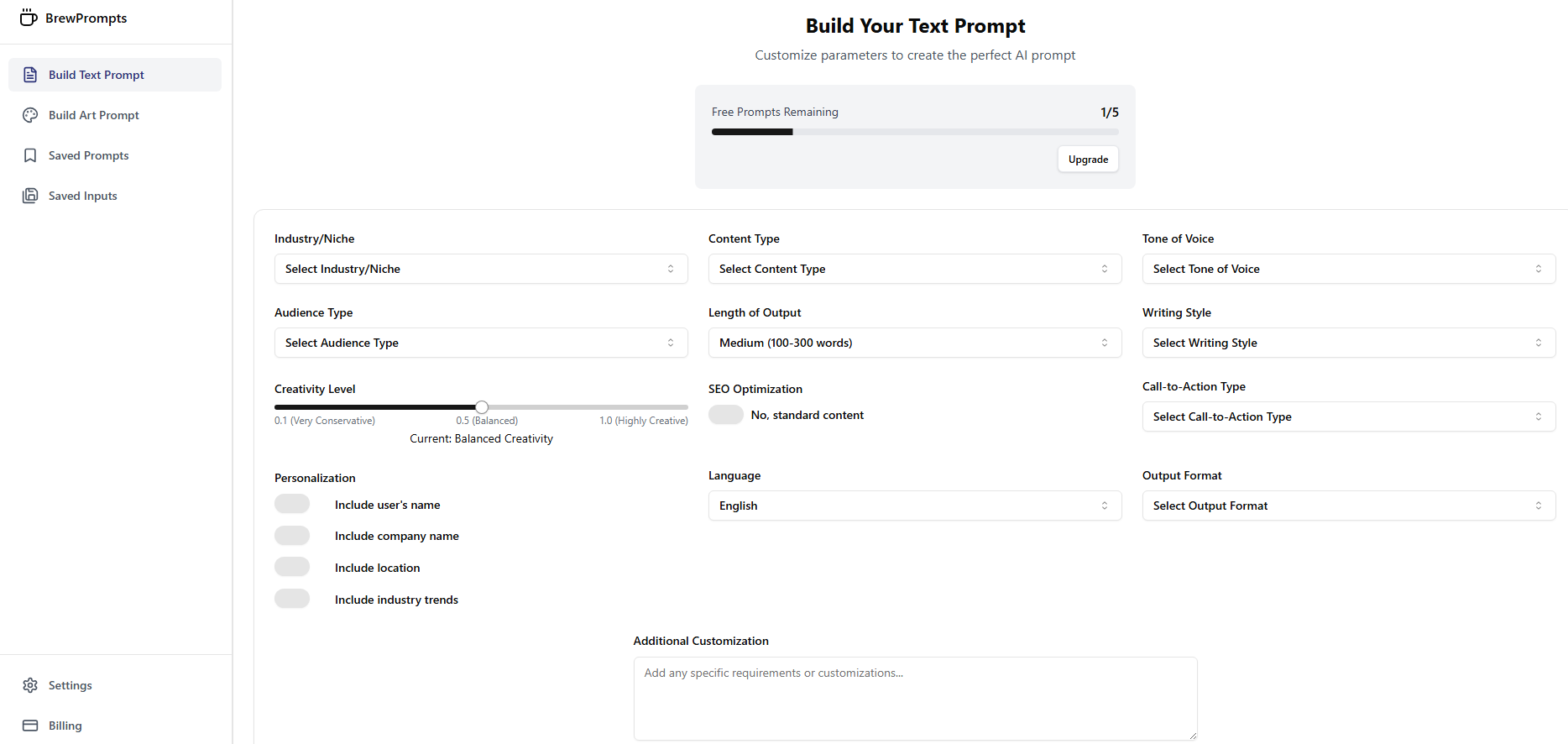
Task: Click the Saved Inputs stacked-disk icon
Action: coord(30,196)
